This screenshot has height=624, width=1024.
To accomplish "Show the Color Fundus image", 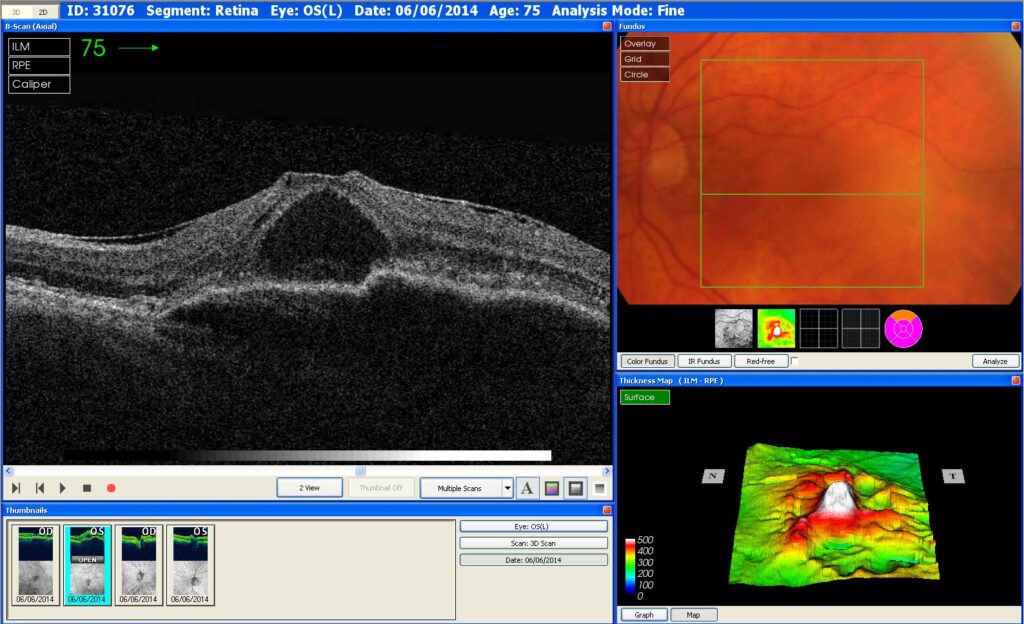I will 647,361.
